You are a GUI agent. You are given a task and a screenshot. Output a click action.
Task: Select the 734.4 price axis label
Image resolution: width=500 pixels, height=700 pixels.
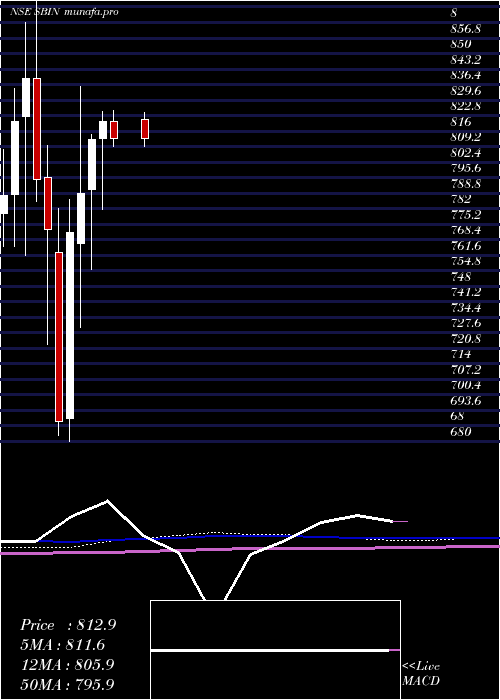(x=465, y=308)
